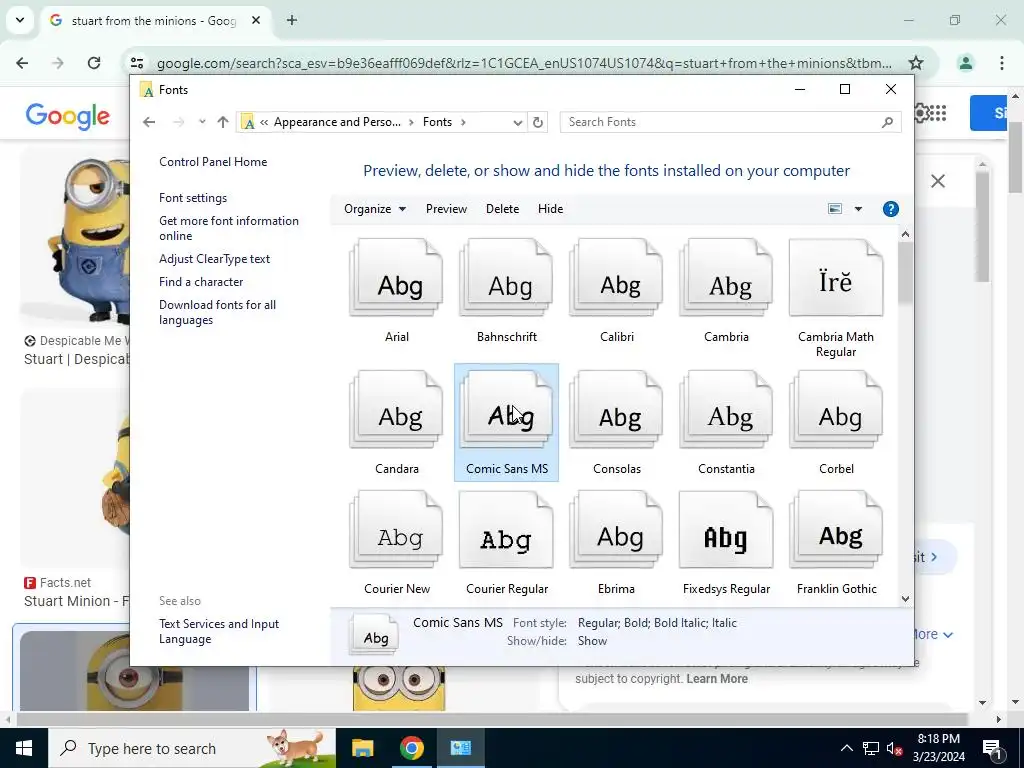Screen dimensions: 1024x768
Task: Click the search magnifier in Search Fonts box
Action: (x=887, y=122)
